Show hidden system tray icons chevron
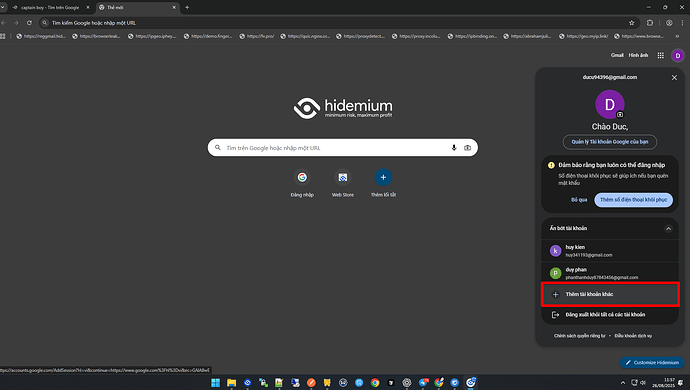The height and width of the screenshot is (390, 690). tap(623, 383)
